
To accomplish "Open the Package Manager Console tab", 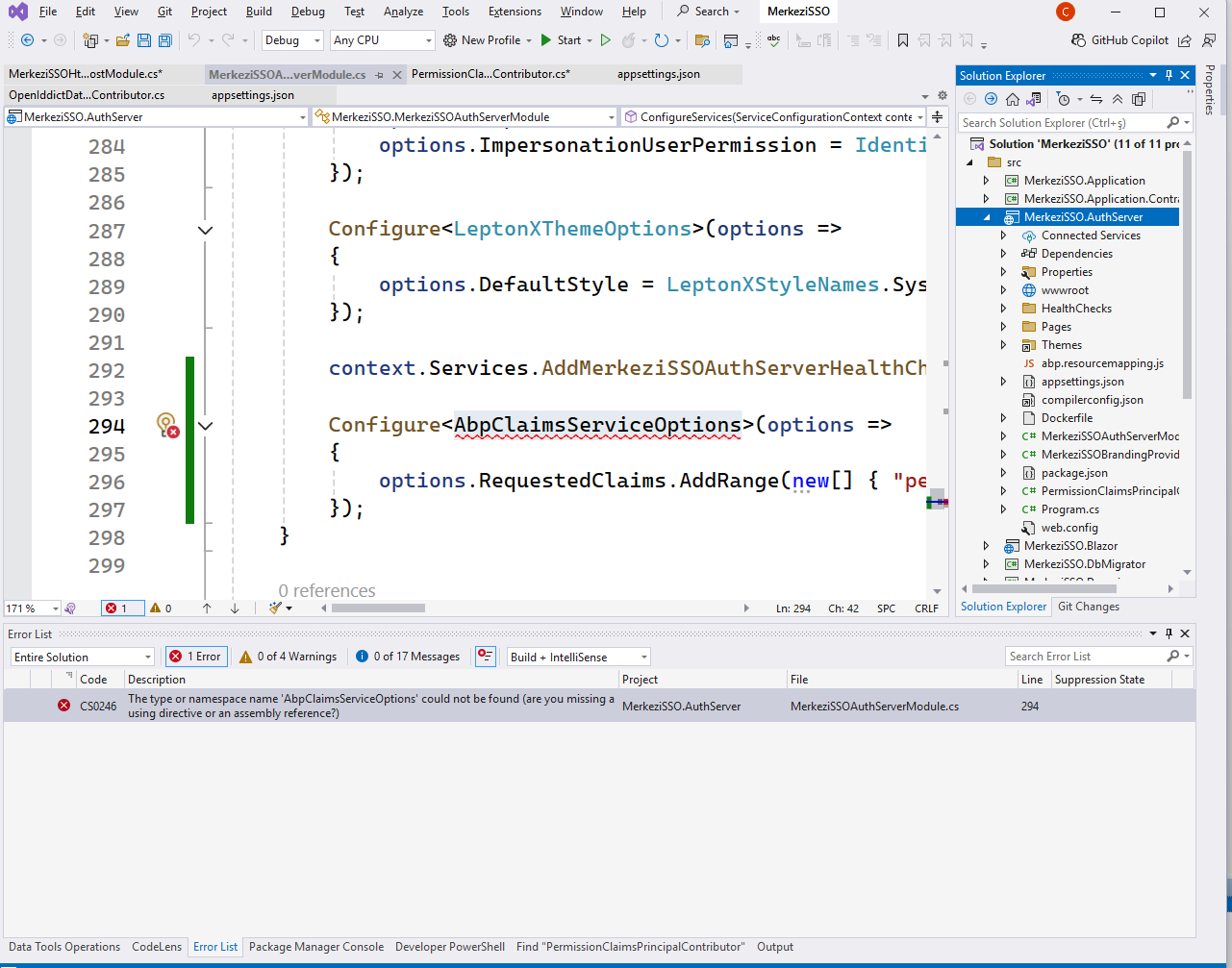I will [x=315, y=947].
